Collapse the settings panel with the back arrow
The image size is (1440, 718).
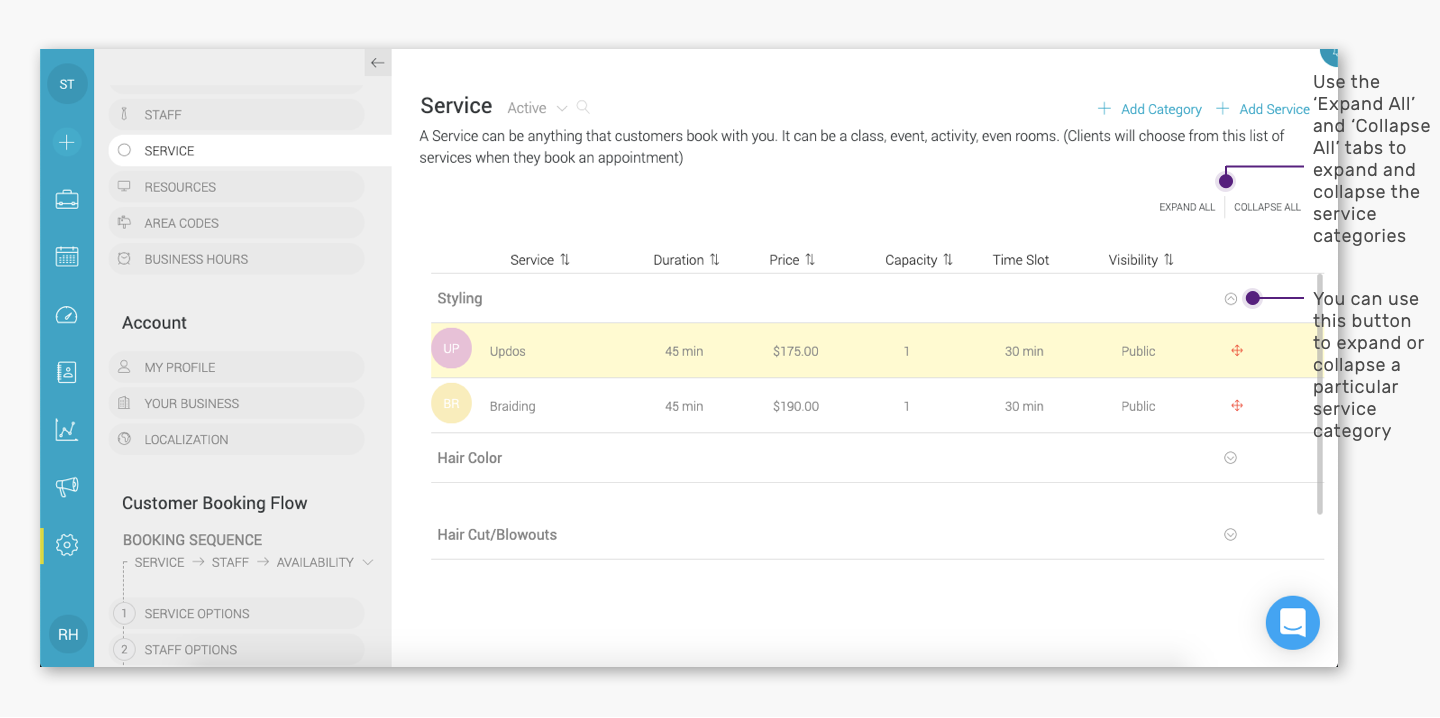[x=377, y=63]
